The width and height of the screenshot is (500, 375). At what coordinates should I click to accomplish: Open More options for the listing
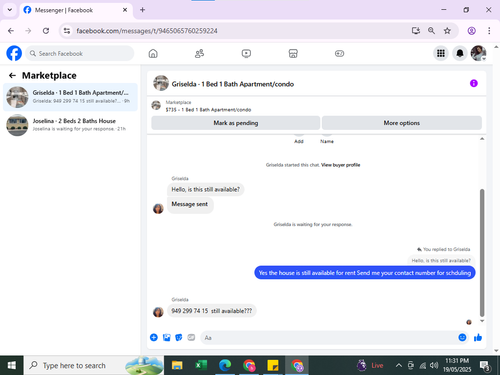point(402,123)
